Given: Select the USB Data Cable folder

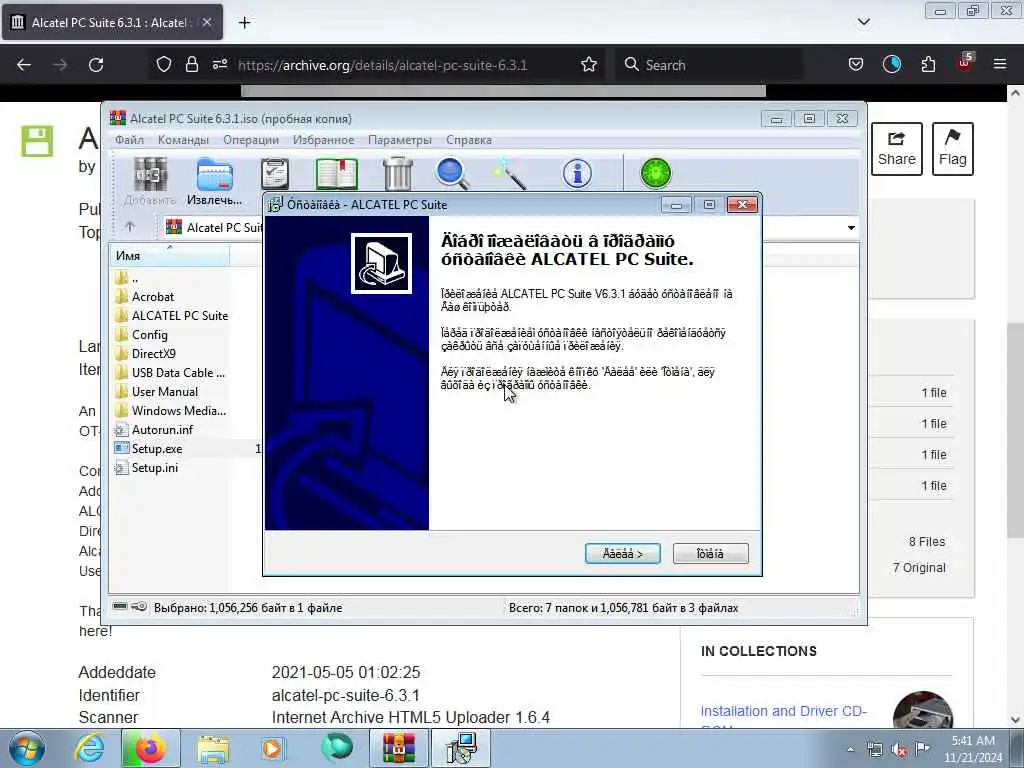Looking at the screenshot, I should pyautogui.click(x=170, y=372).
